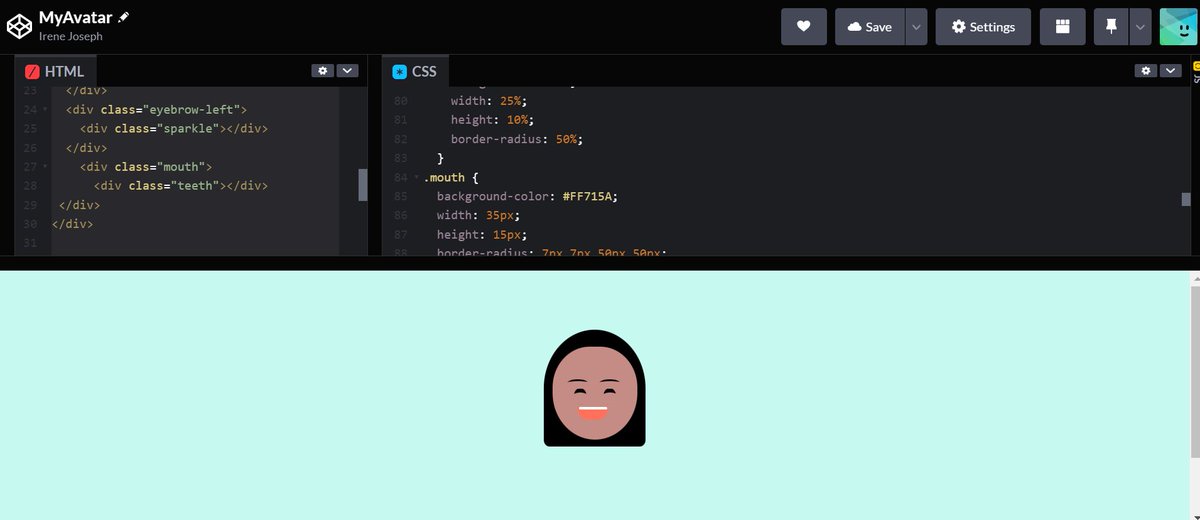Open pen Settings
The image size is (1200, 520).
point(983,27)
